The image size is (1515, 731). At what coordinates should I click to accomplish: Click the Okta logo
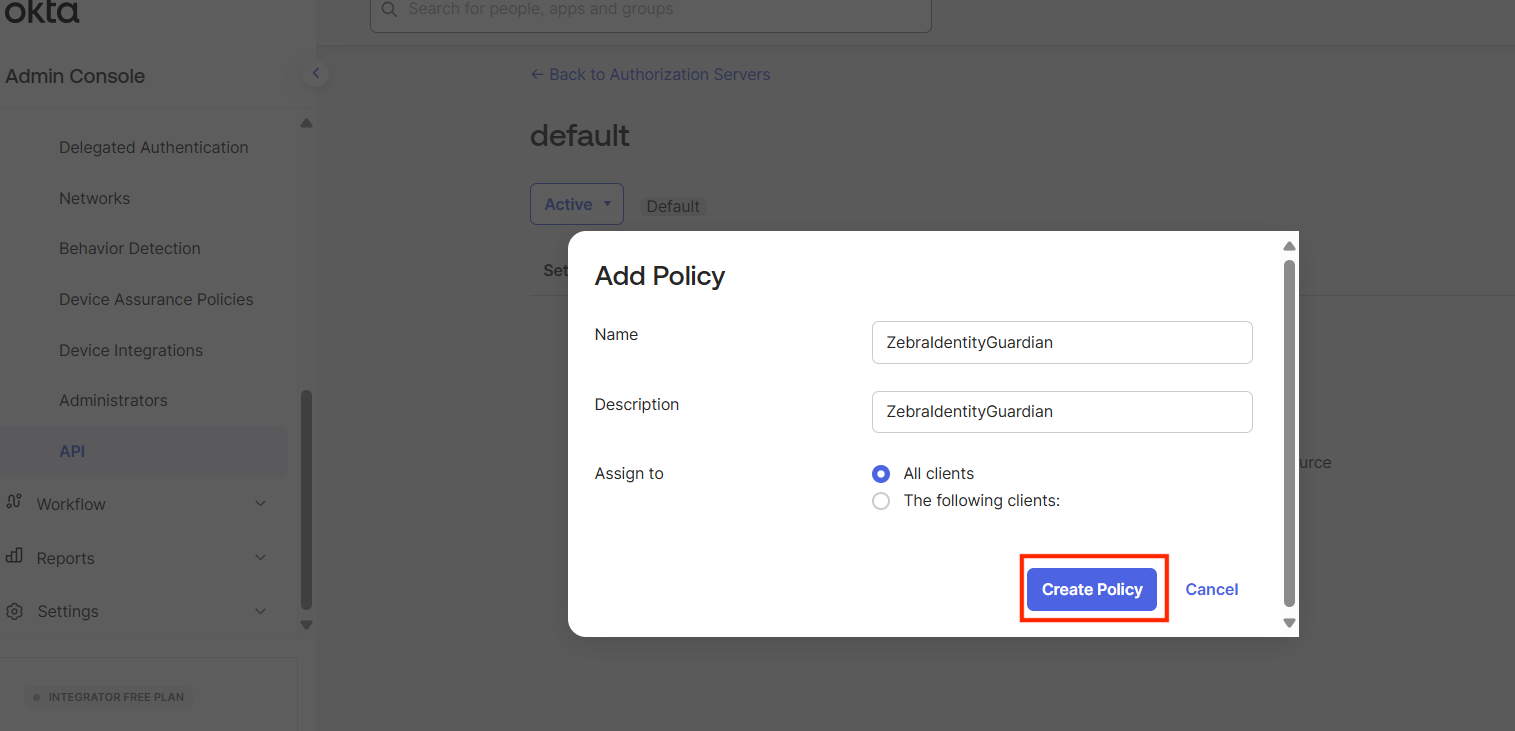tap(42, 12)
